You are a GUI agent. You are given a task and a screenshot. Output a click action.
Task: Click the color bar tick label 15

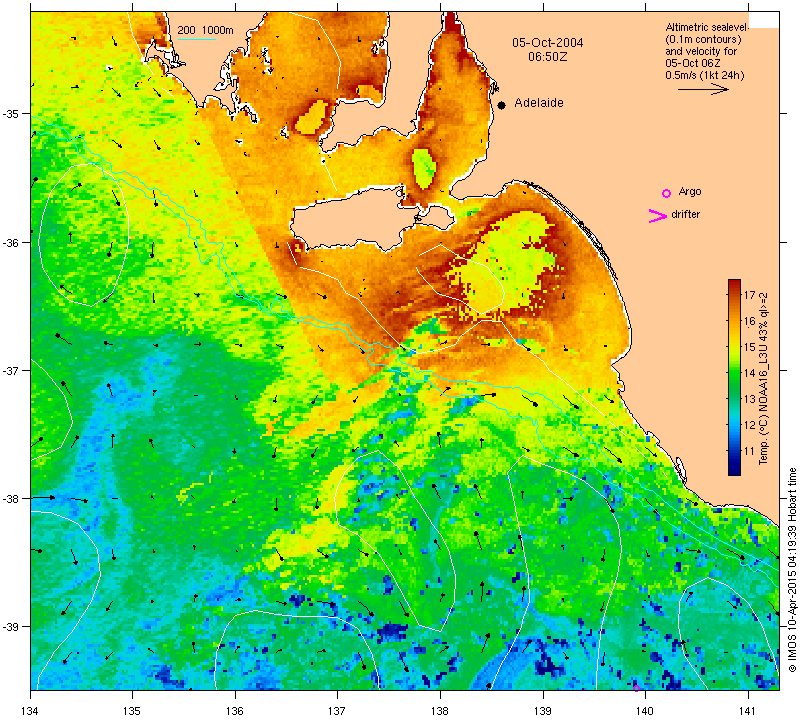point(749,347)
